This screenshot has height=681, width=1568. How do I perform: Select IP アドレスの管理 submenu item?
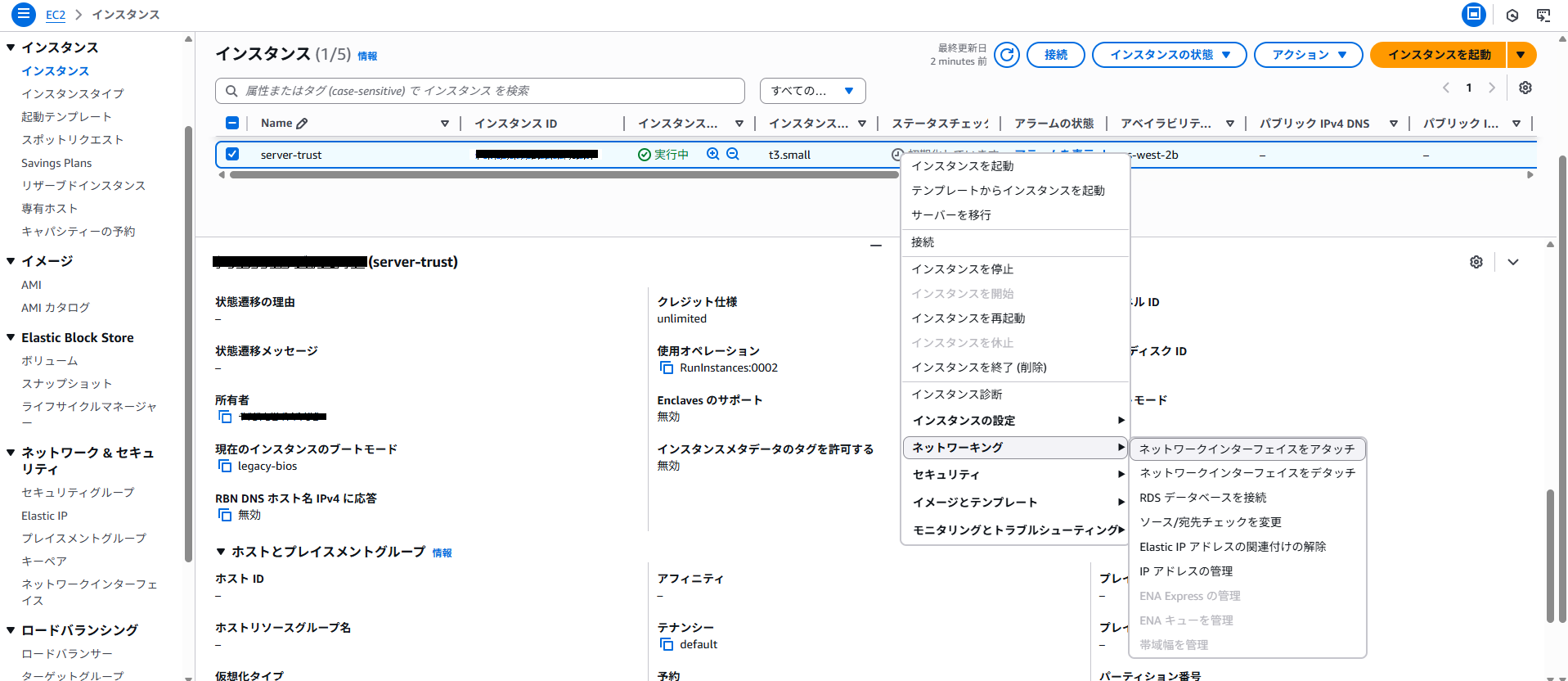click(1247, 571)
